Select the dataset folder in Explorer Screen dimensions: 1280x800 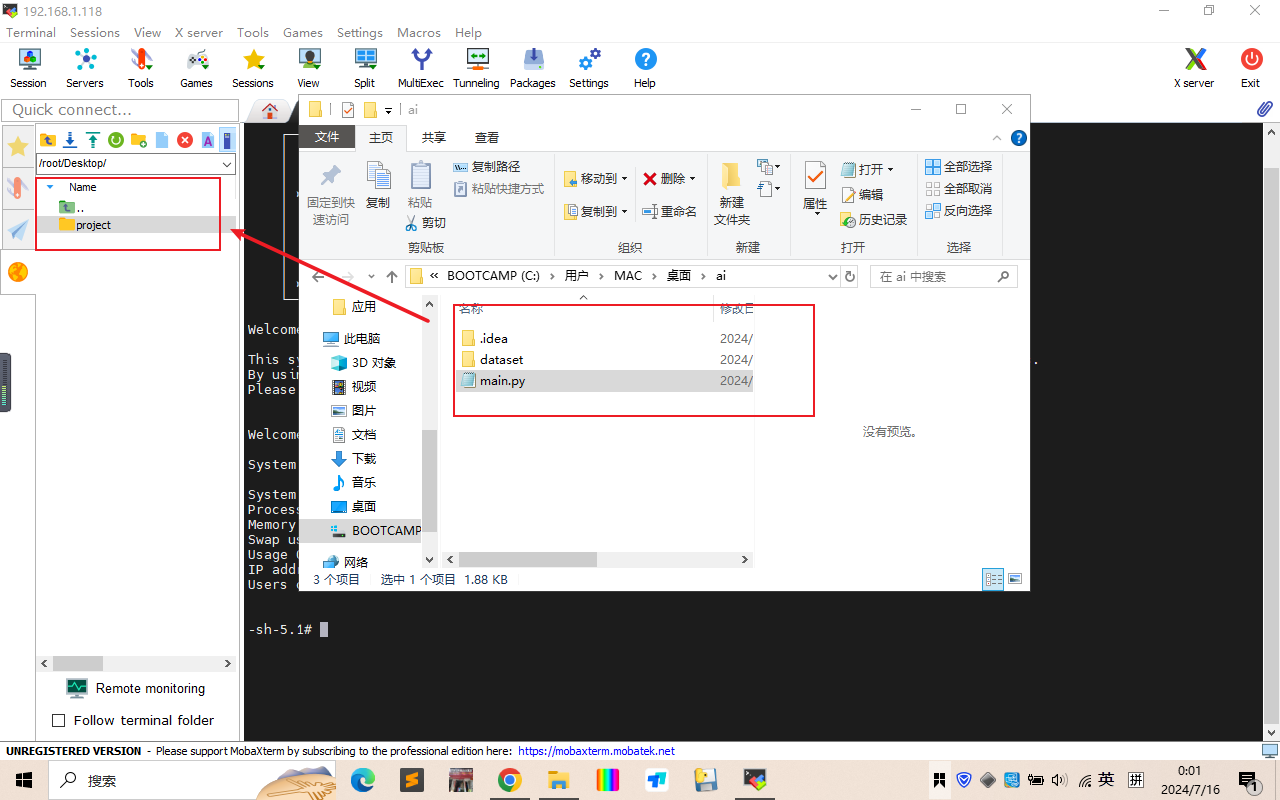pyautogui.click(x=501, y=359)
